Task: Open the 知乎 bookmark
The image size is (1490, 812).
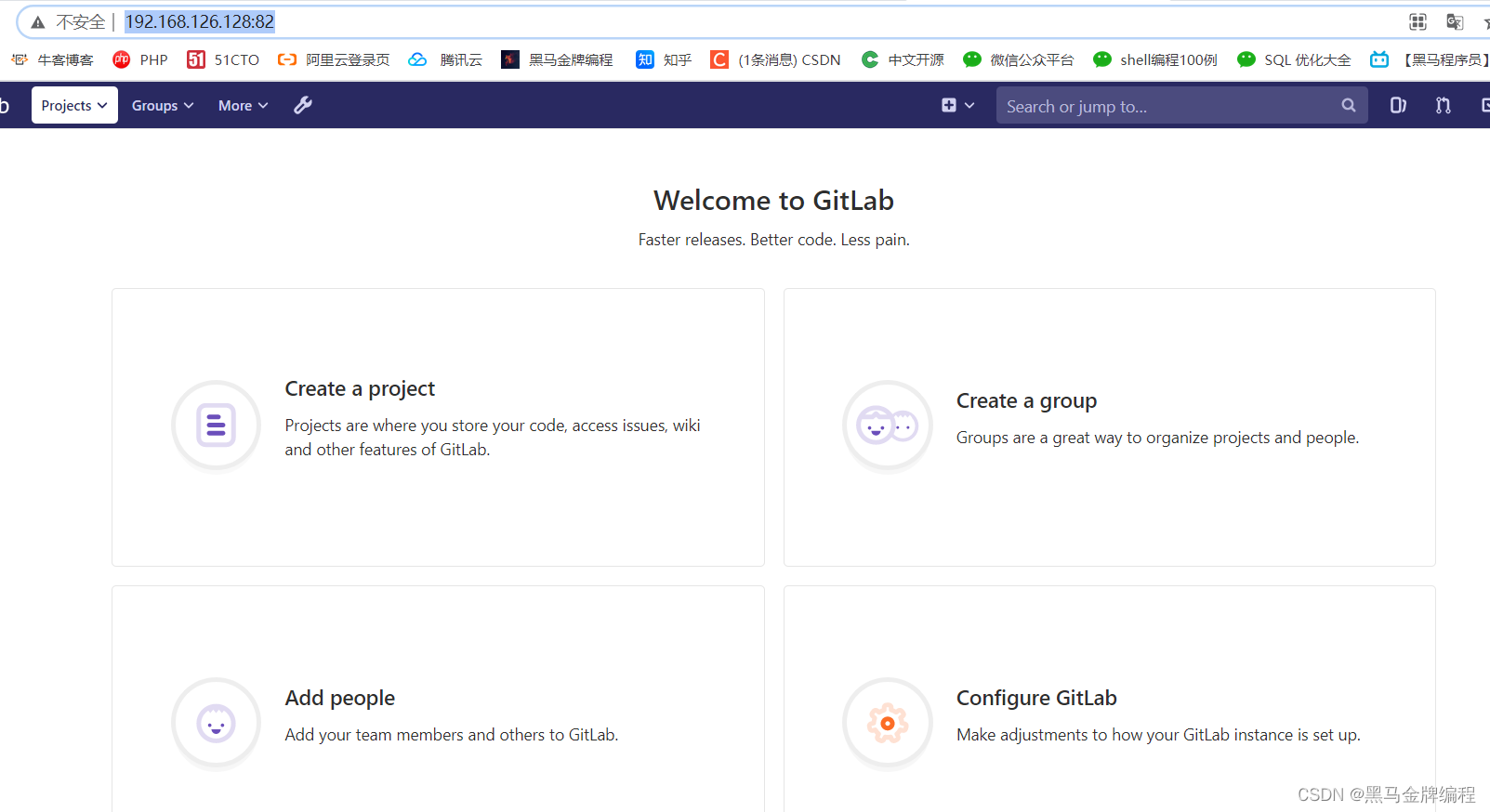Action: point(664,59)
